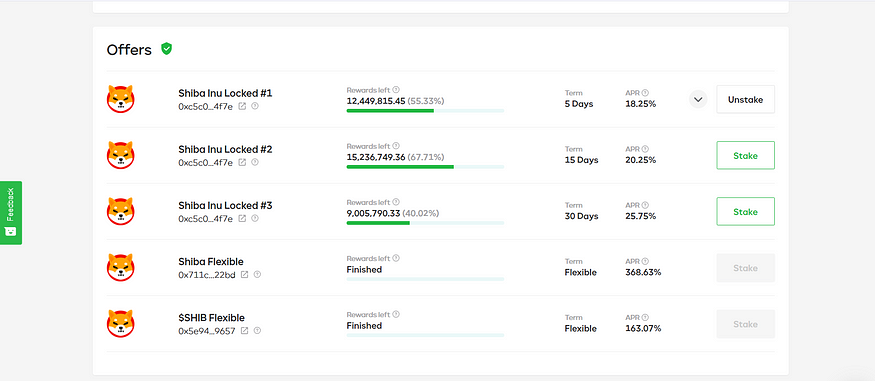
Task: Click the 30 Days term value
Action: pos(582,216)
